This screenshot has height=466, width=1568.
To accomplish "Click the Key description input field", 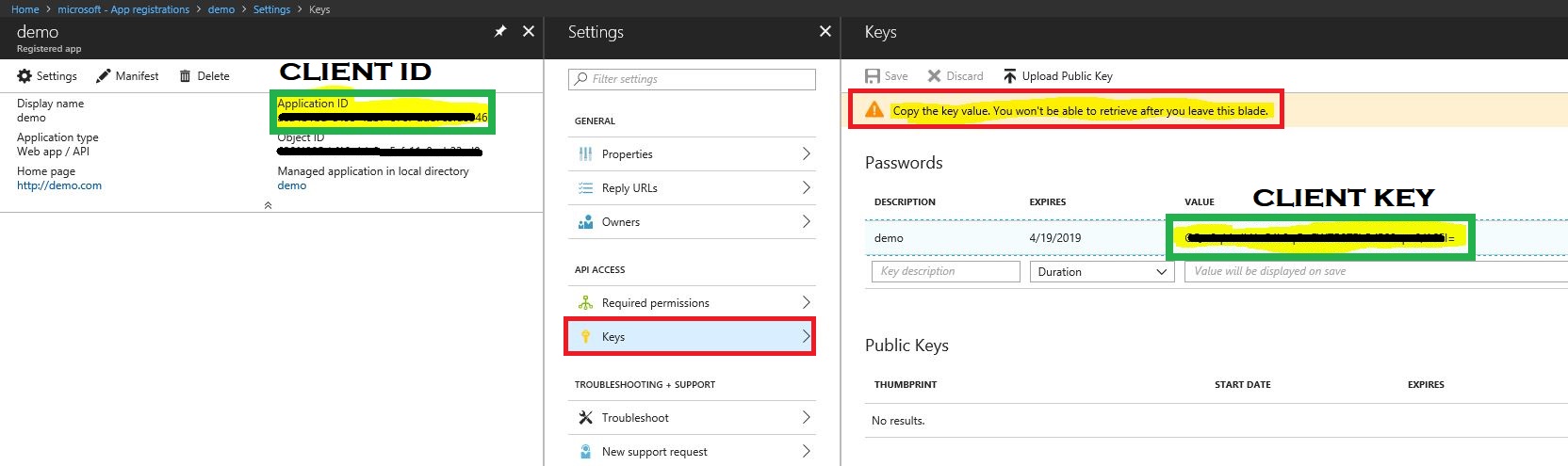I will click(x=946, y=272).
